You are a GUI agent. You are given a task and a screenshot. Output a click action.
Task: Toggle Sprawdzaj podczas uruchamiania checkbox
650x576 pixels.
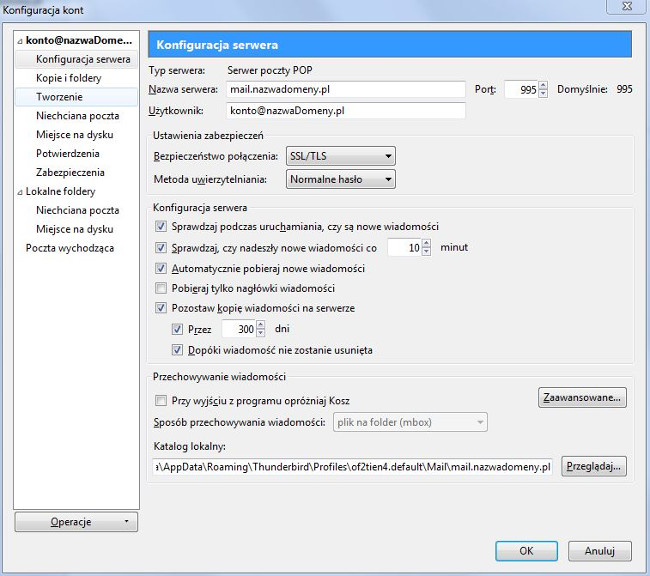click(161, 226)
